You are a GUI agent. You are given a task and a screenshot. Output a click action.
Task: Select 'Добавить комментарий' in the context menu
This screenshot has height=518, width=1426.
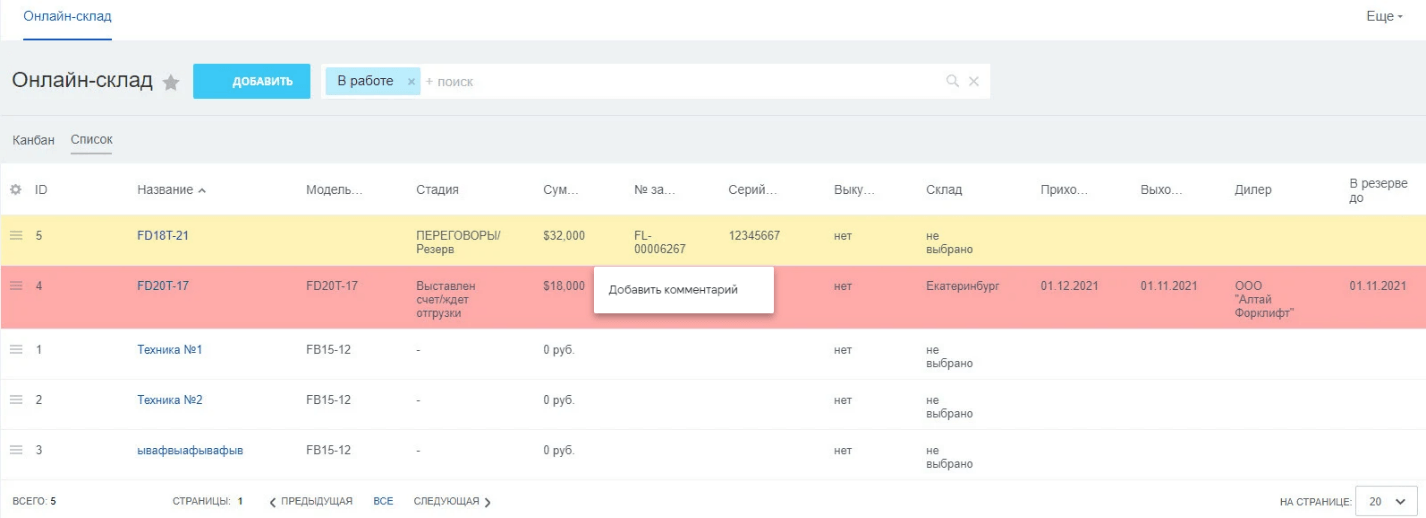(x=673, y=290)
